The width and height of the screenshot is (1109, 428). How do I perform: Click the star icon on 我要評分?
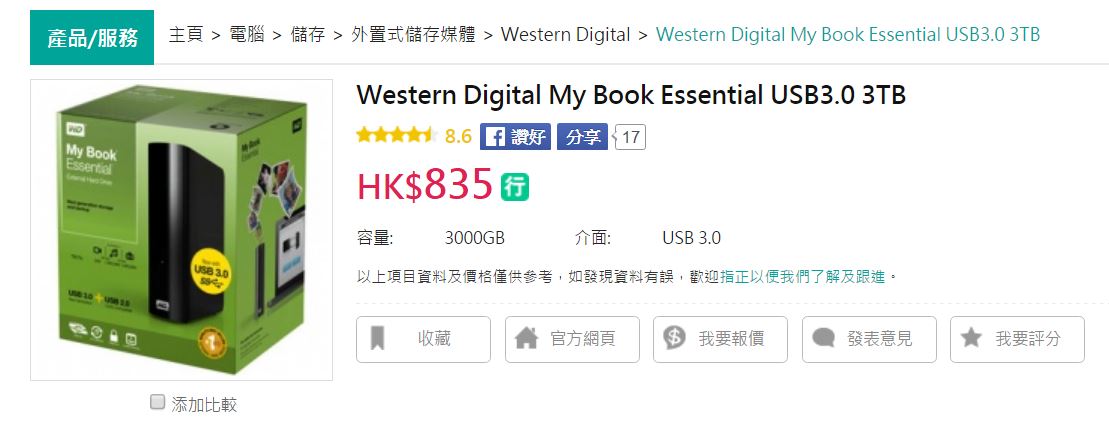click(971, 337)
